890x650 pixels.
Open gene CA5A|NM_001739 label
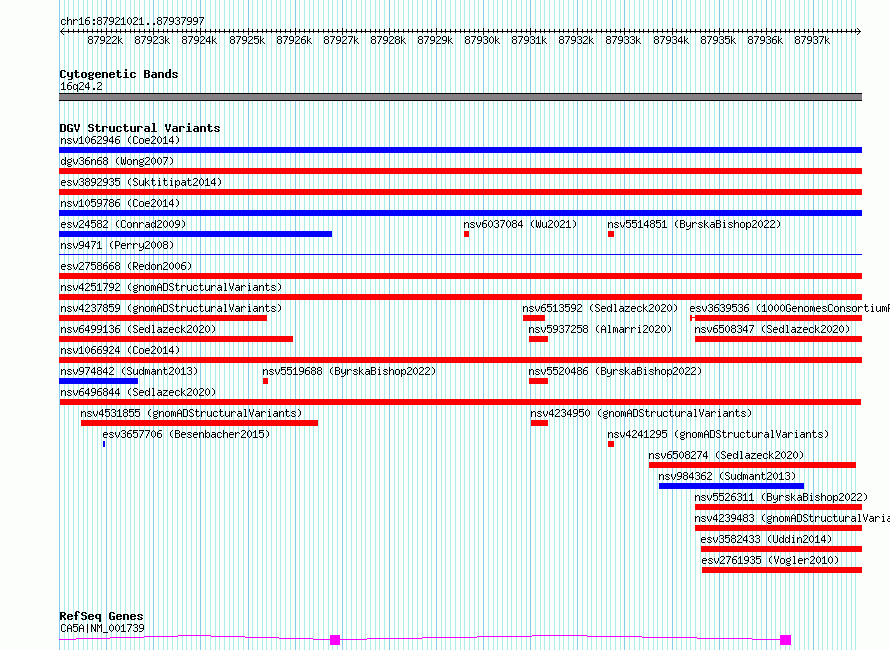click(102, 628)
